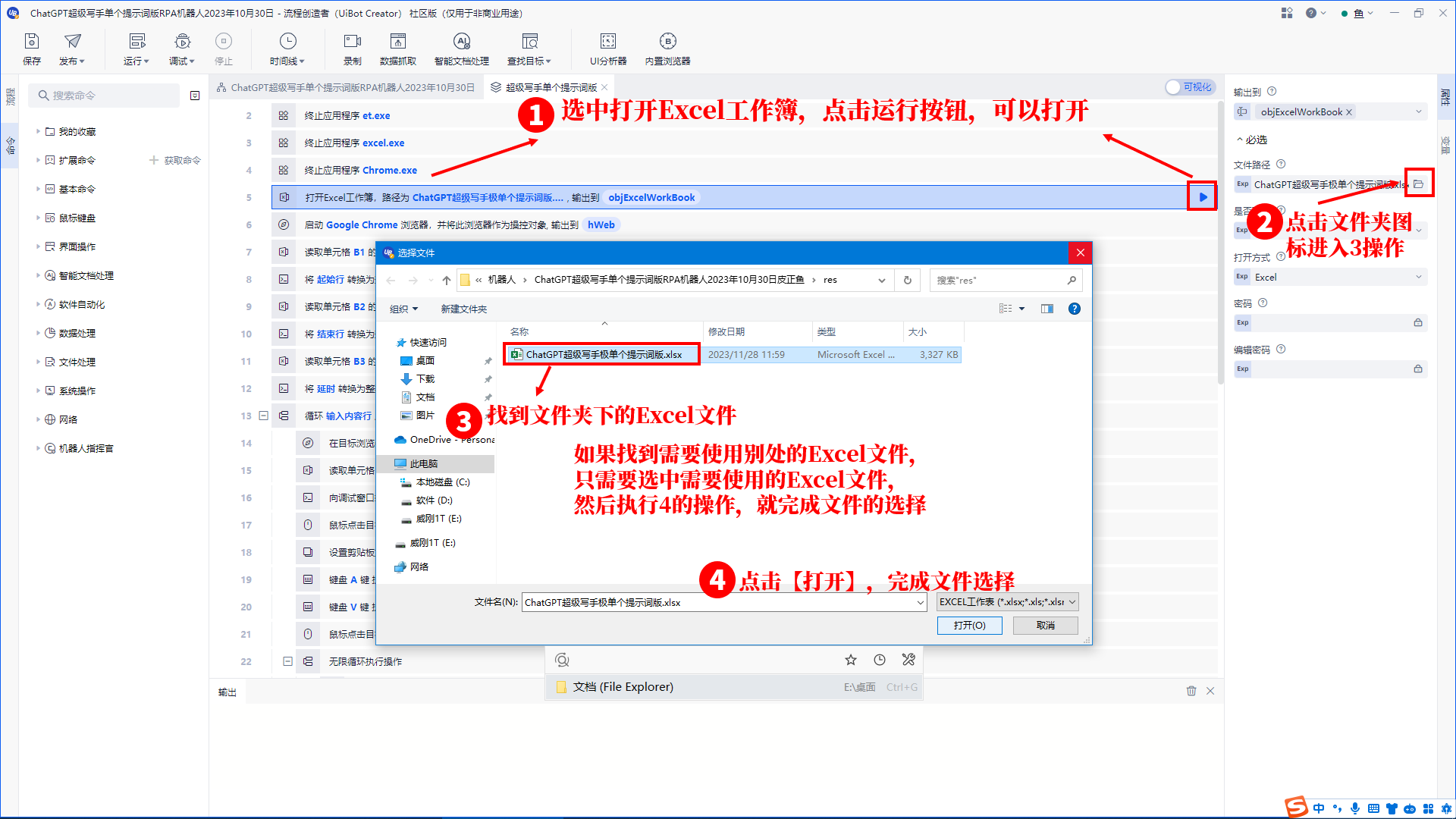Image resolution: width=1456 pixels, height=819 pixels.
Task: Go up one folder level in dialog
Action: (x=447, y=280)
